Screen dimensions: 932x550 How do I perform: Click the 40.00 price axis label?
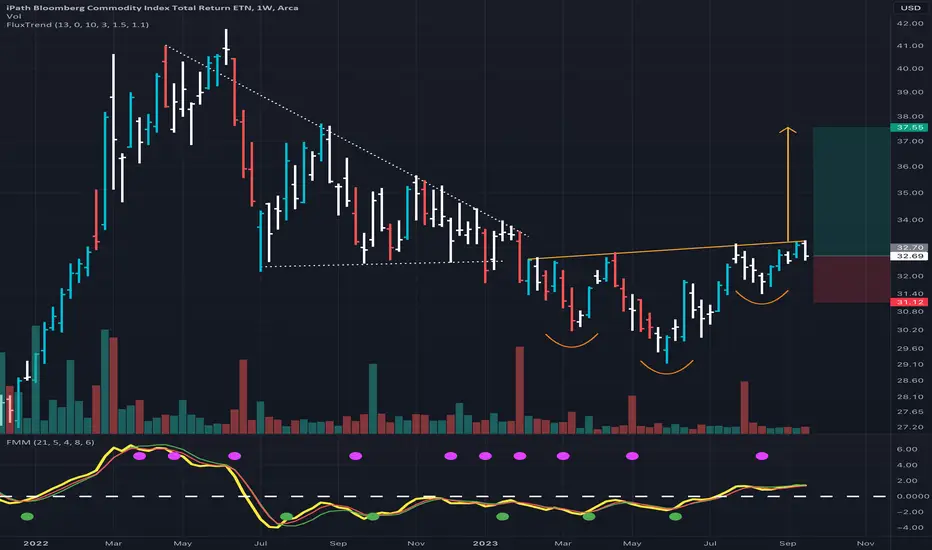(x=910, y=68)
